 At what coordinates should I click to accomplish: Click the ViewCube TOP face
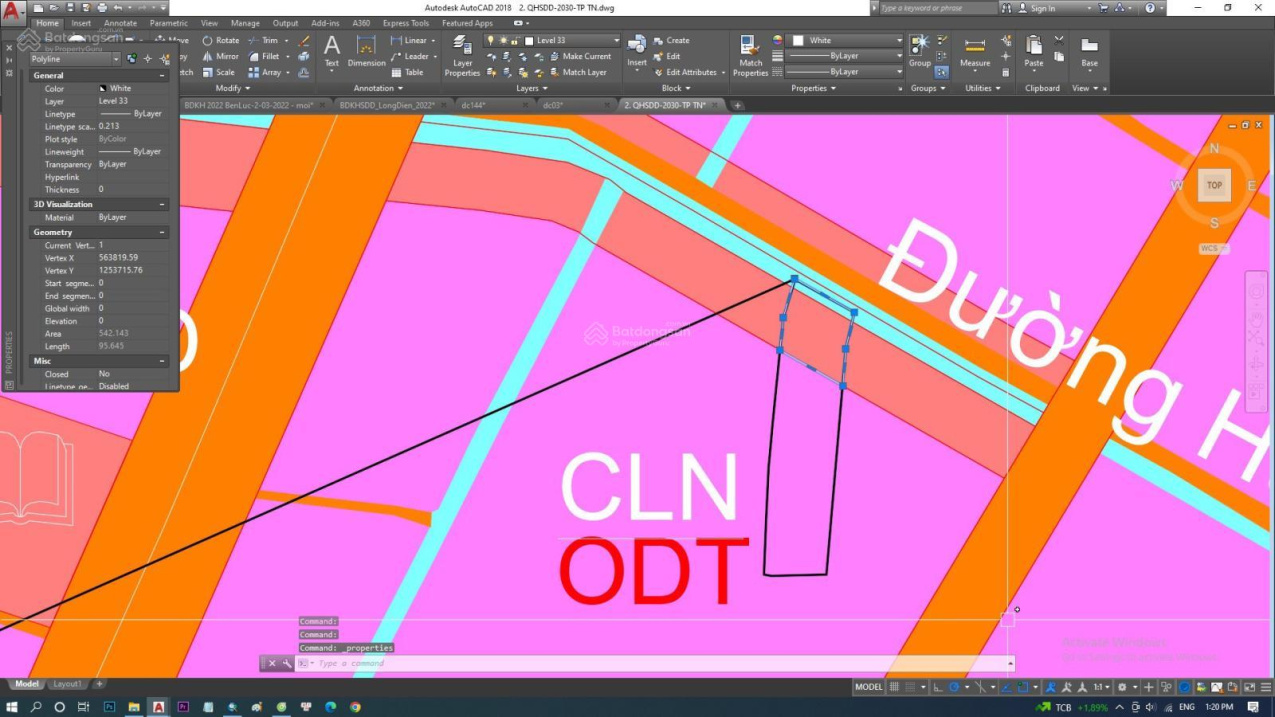click(x=1214, y=185)
